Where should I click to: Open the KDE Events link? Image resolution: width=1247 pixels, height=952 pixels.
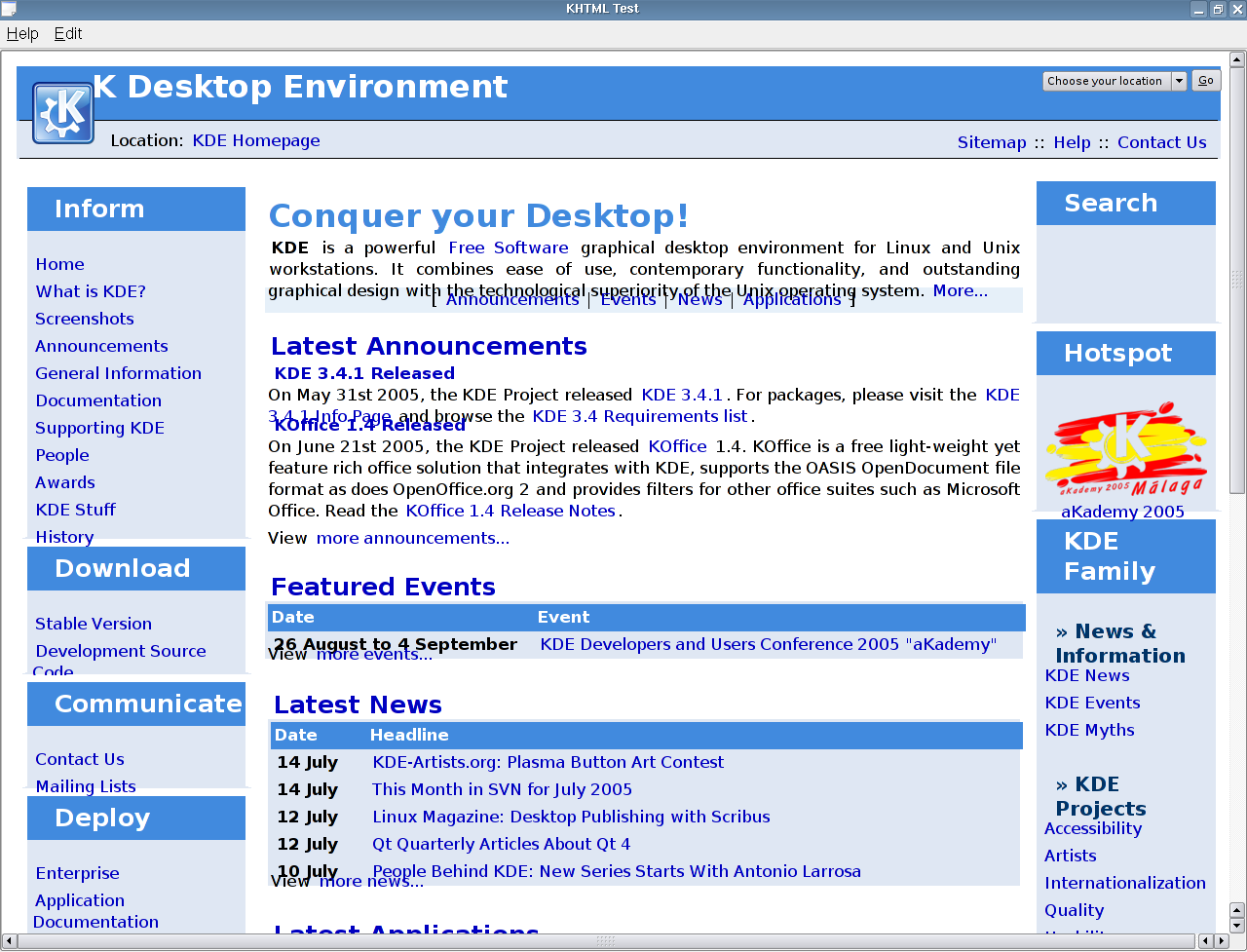tap(1092, 703)
